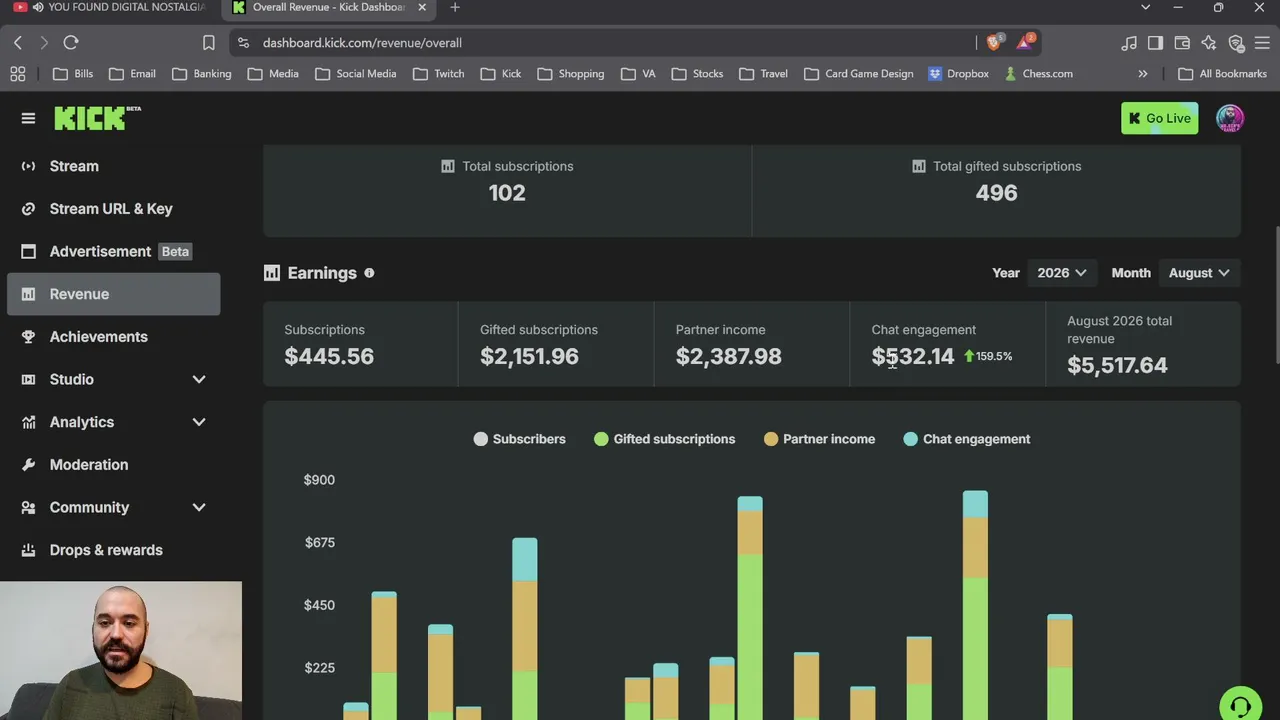The height and width of the screenshot is (720, 1280).
Task: Click the browser forward arrow
Action: click(x=44, y=43)
